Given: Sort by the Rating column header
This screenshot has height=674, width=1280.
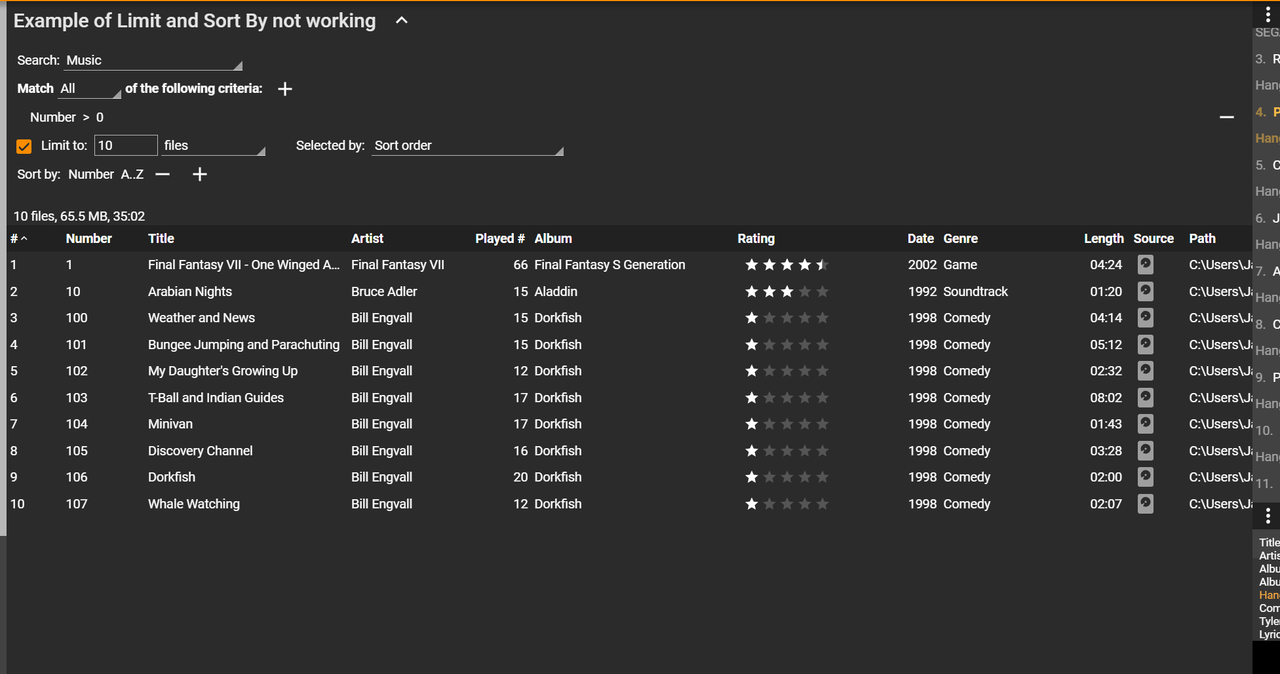Looking at the screenshot, I should click(756, 238).
